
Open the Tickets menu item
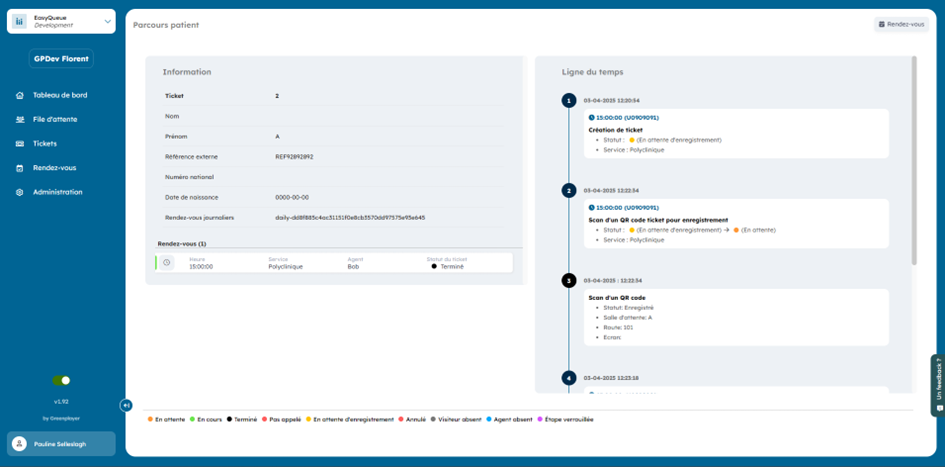pyautogui.click(x=45, y=144)
